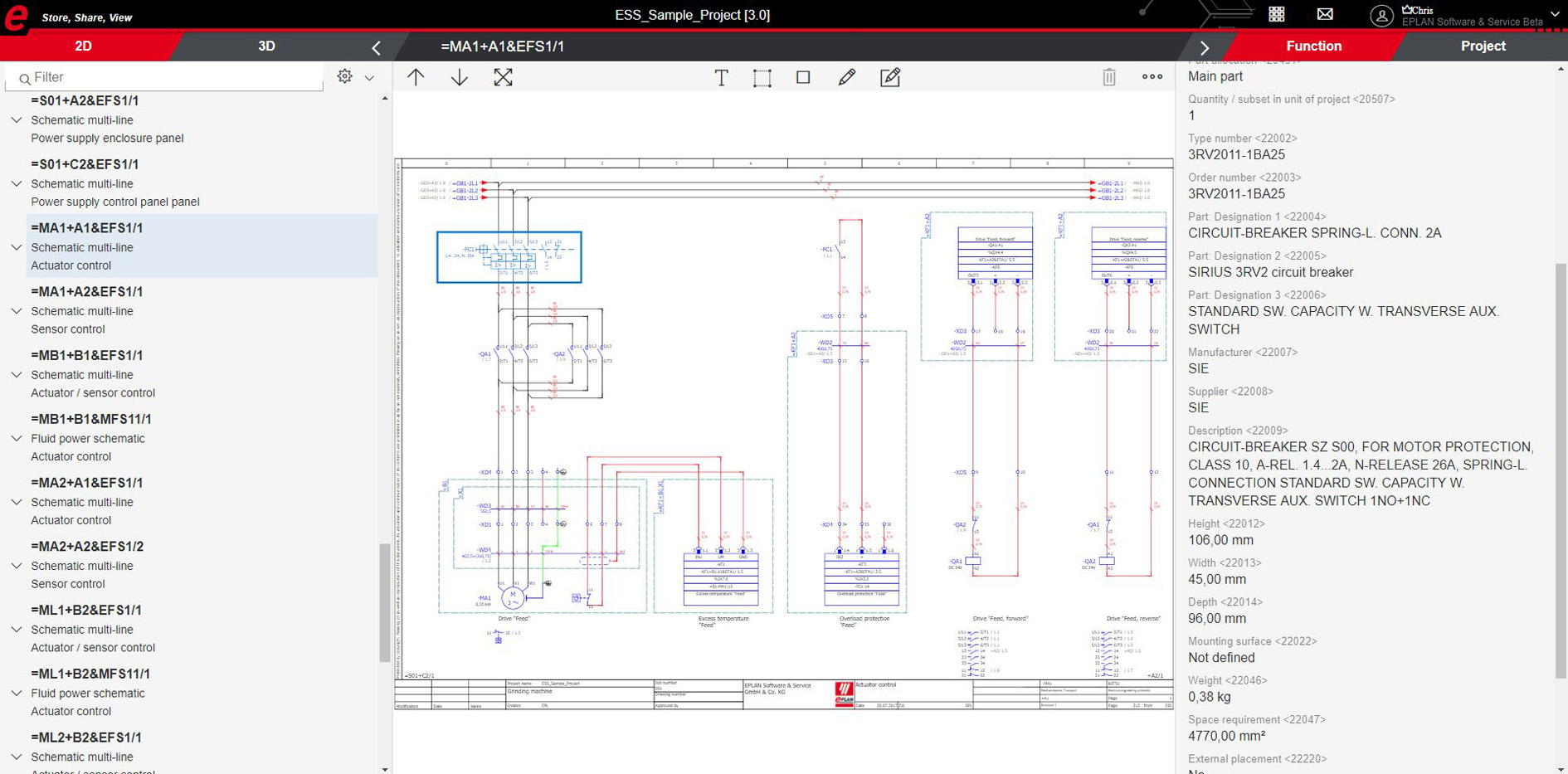Select the dashed rectangle selection tool

[x=762, y=77]
